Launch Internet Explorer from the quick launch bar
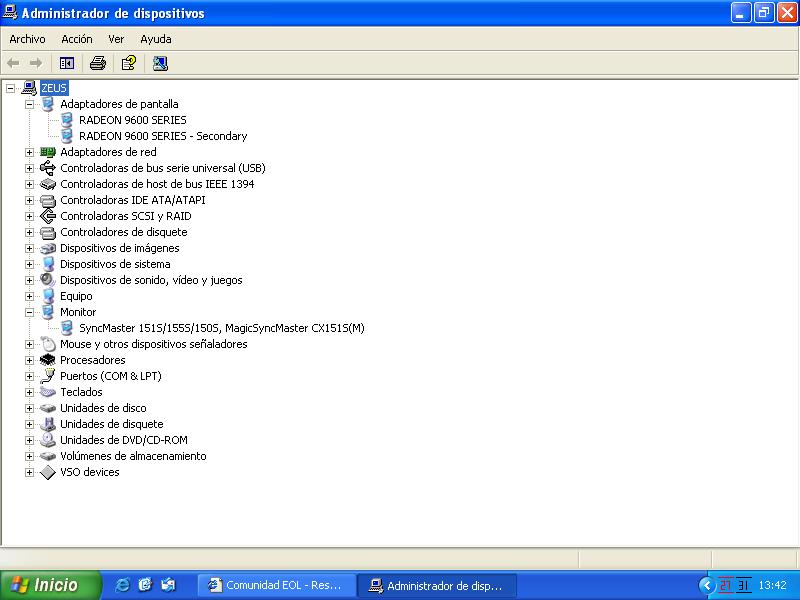Screen dimensions: 800x600 click(x=122, y=585)
